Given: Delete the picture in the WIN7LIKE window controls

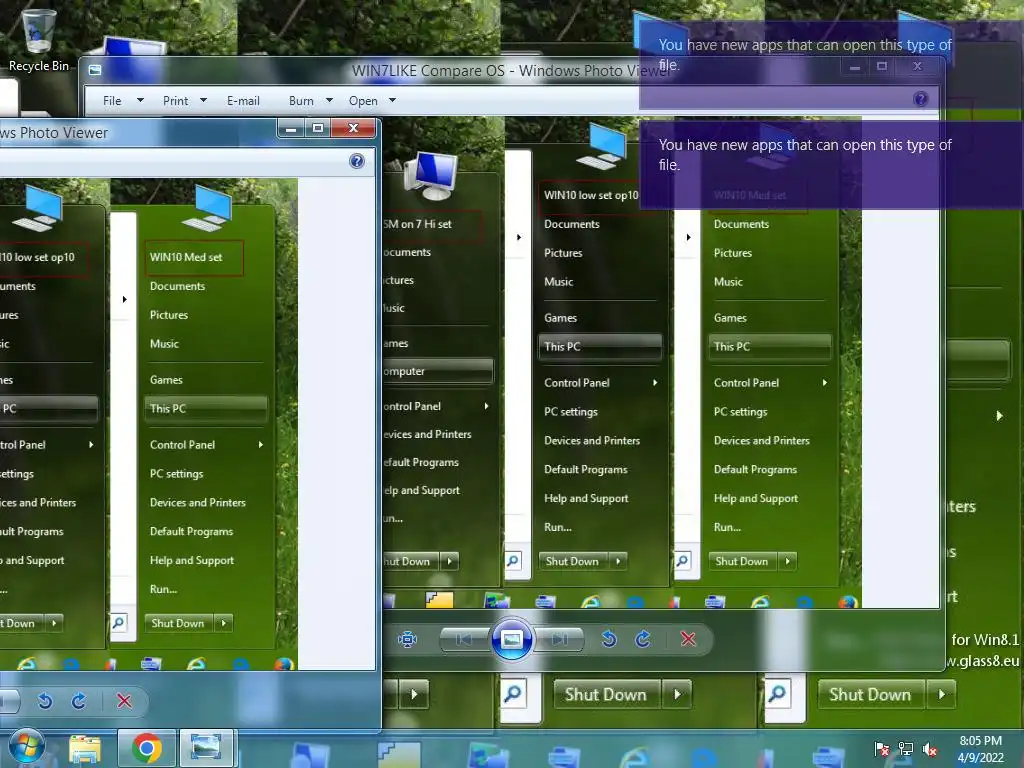Looking at the screenshot, I should (x=688, y=639).
